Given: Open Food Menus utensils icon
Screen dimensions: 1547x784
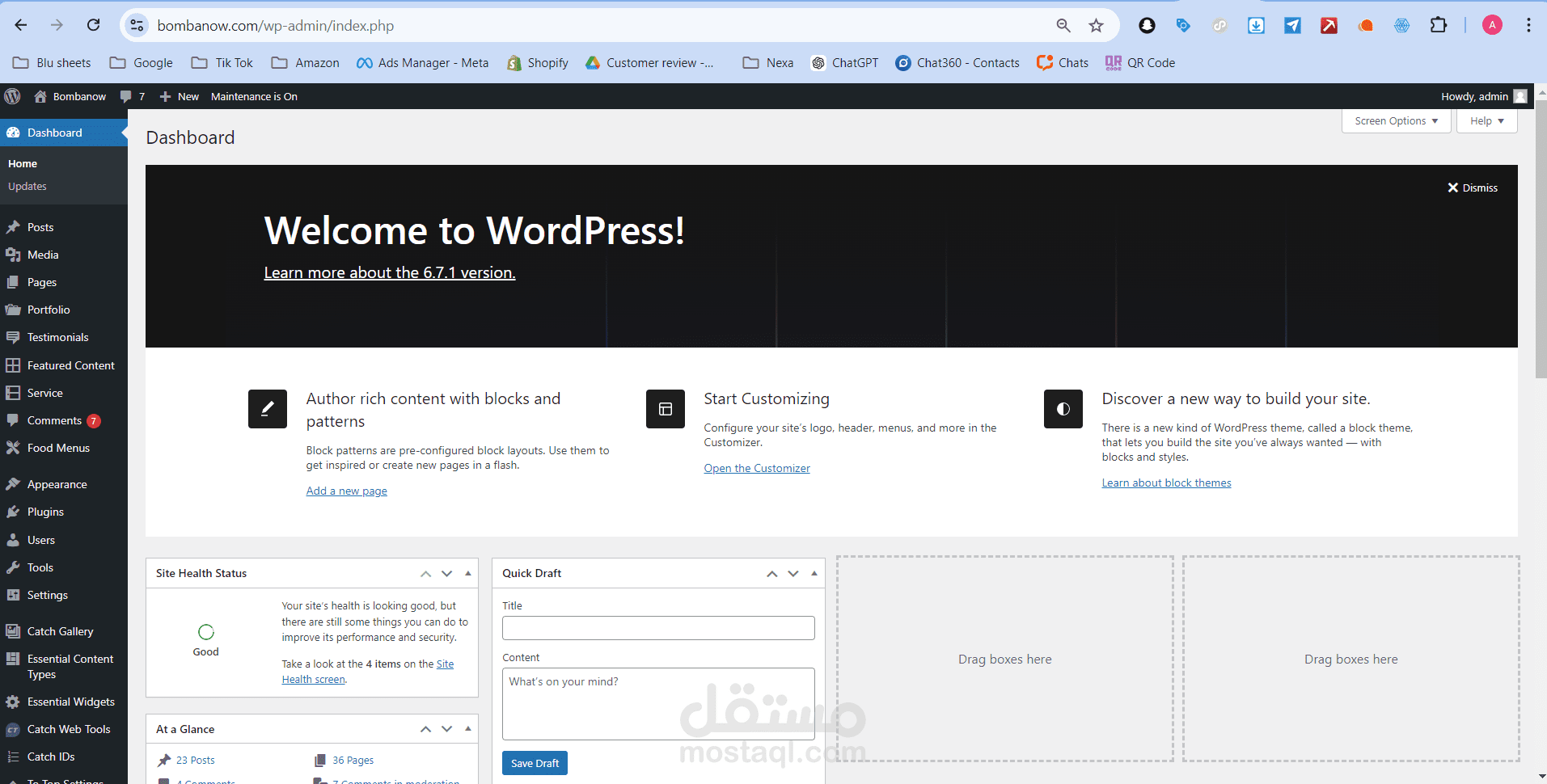Looking at the screenshot, I should coord(13,448).
